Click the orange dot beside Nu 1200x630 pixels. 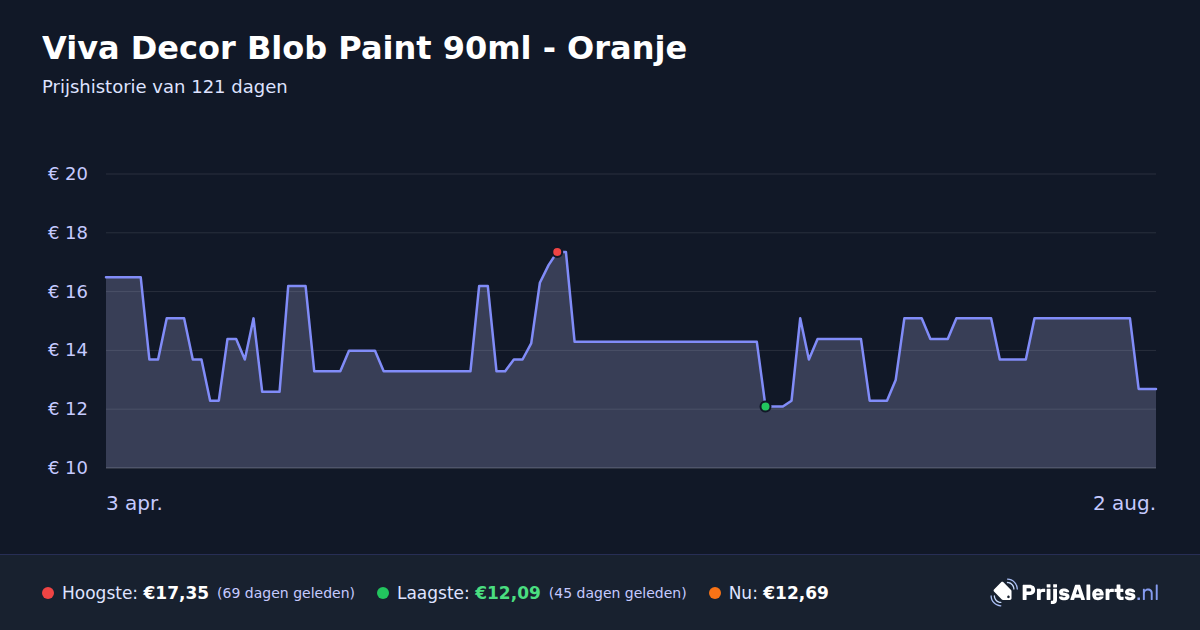click(x=715, y=593)
